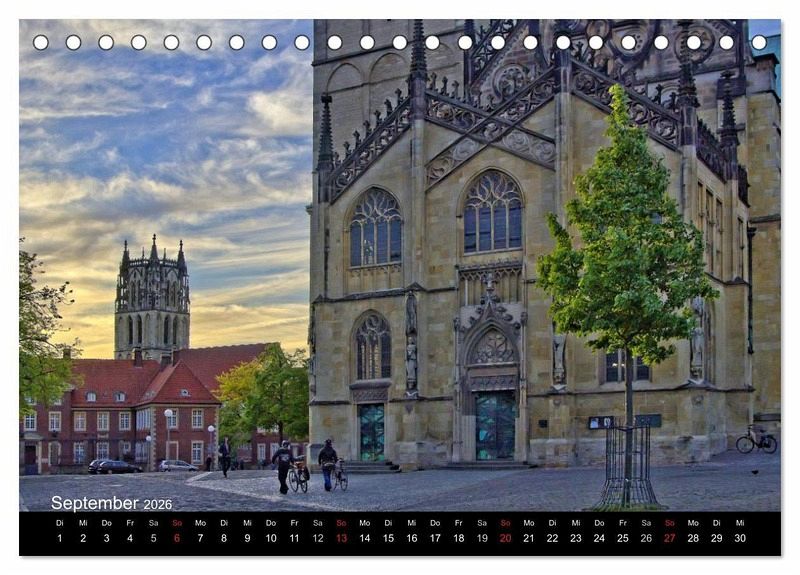Click the red brick building
Viewport: 800px width, 575px height.
point(120,410)
